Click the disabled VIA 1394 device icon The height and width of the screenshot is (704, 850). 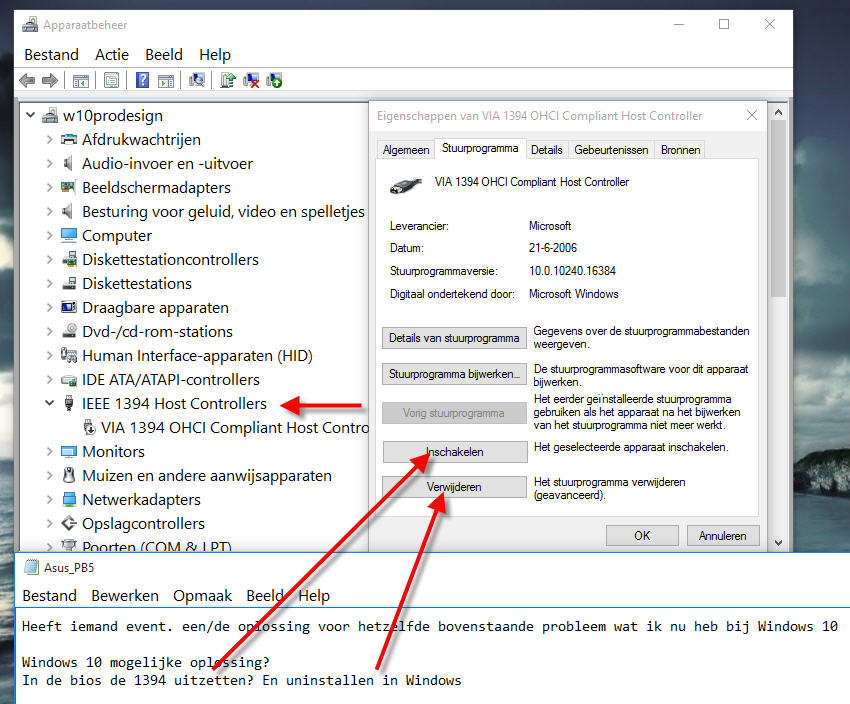click(x=89, y=427)
